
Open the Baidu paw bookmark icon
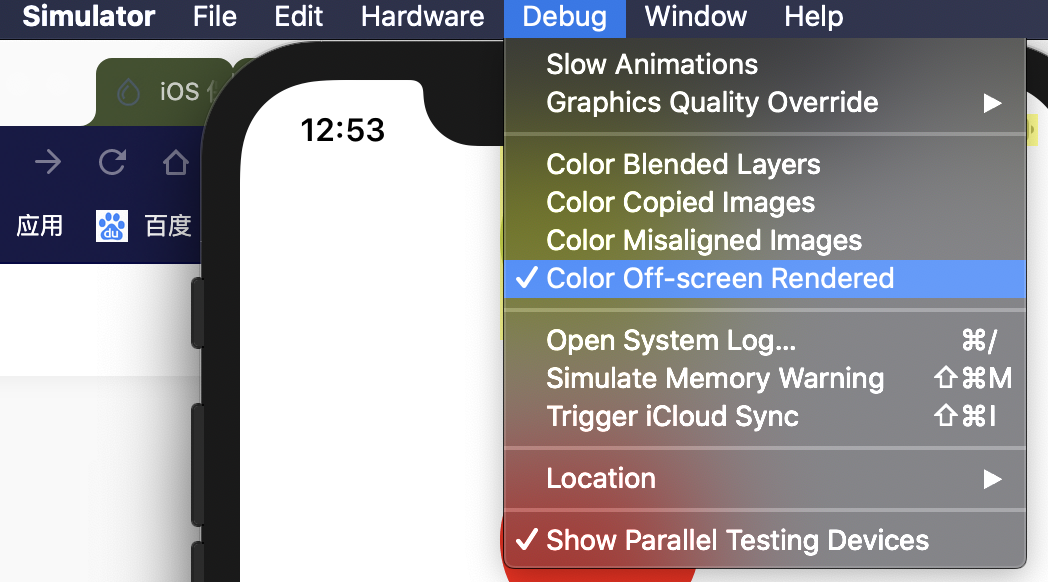pyautogui.click(x=112, y=226)
